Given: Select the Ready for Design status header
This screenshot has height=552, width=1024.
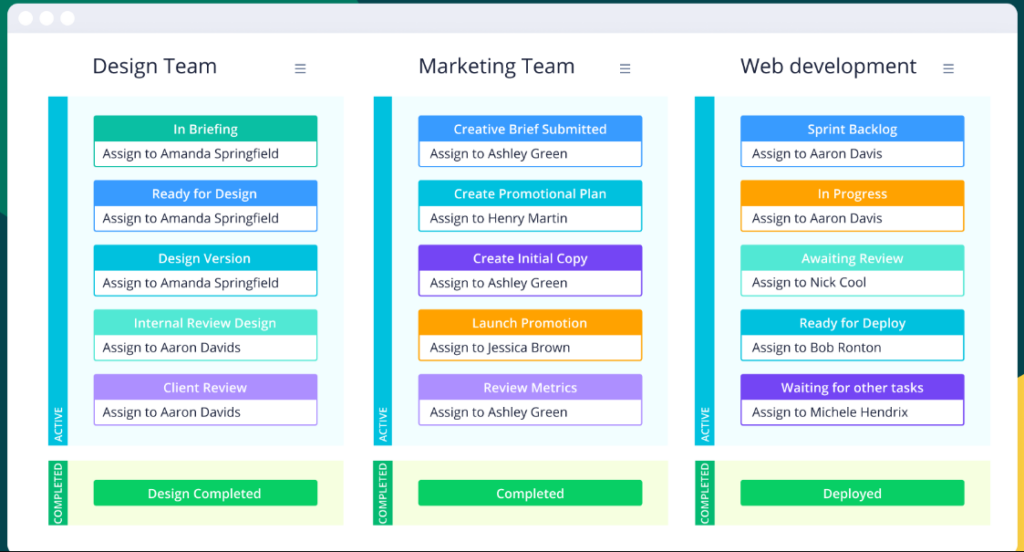Looking at the screenshot, I should (x=205, y=193).
